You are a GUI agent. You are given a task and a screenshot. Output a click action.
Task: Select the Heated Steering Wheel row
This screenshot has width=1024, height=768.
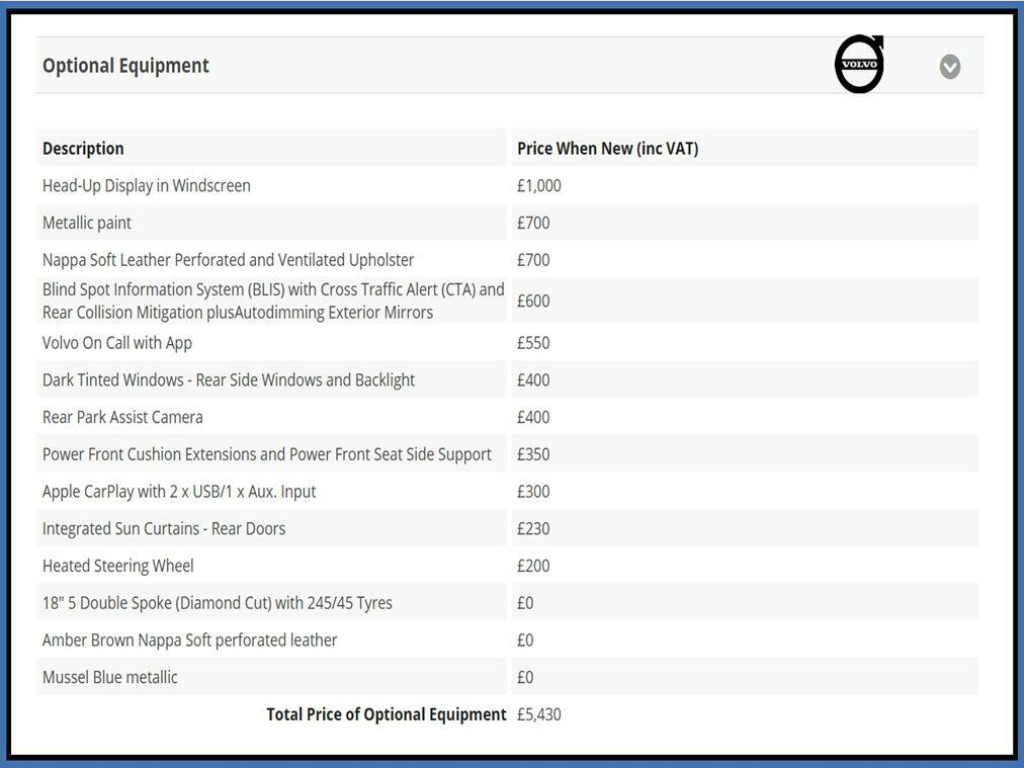coord(118,566)
